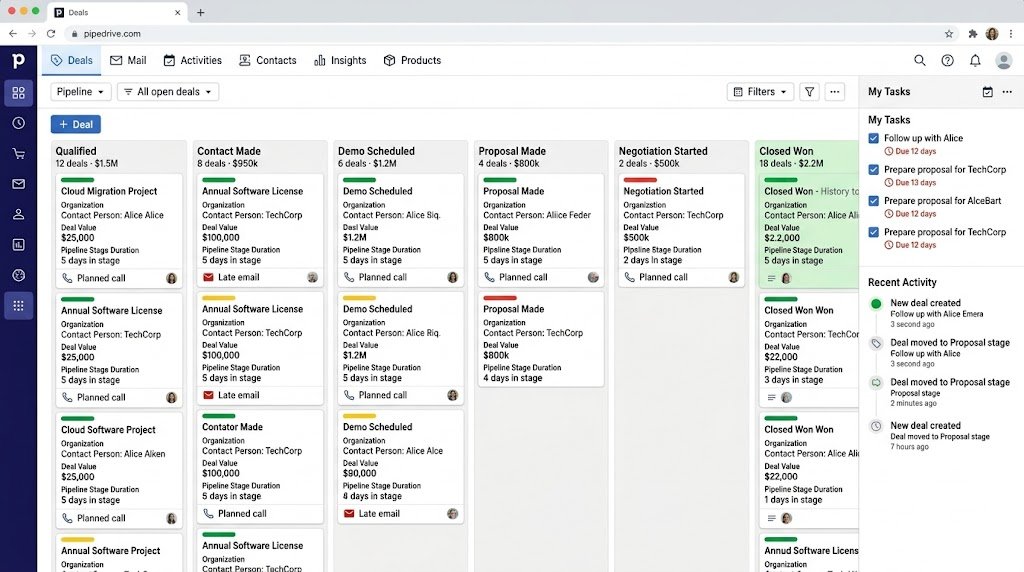Open the person icon in left sidebar
The height and width of the screenshot is (572, 1024).
(18, 214)
